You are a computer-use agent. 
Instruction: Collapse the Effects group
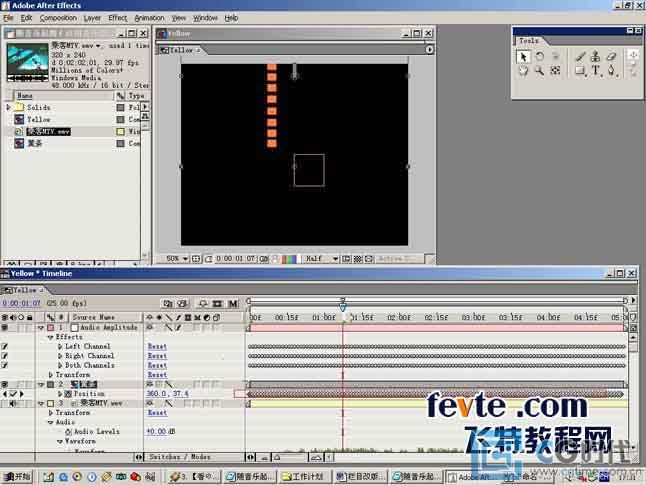(51, 337)
